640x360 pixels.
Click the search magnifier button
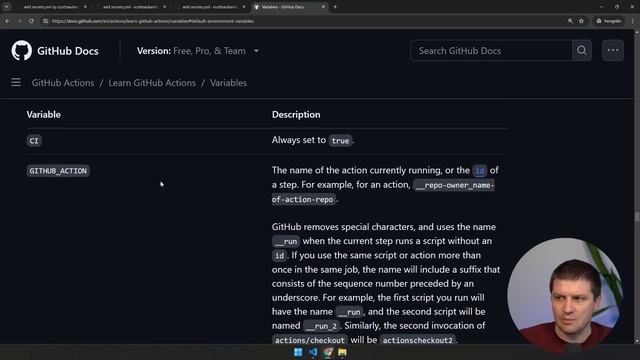(582, 51)
